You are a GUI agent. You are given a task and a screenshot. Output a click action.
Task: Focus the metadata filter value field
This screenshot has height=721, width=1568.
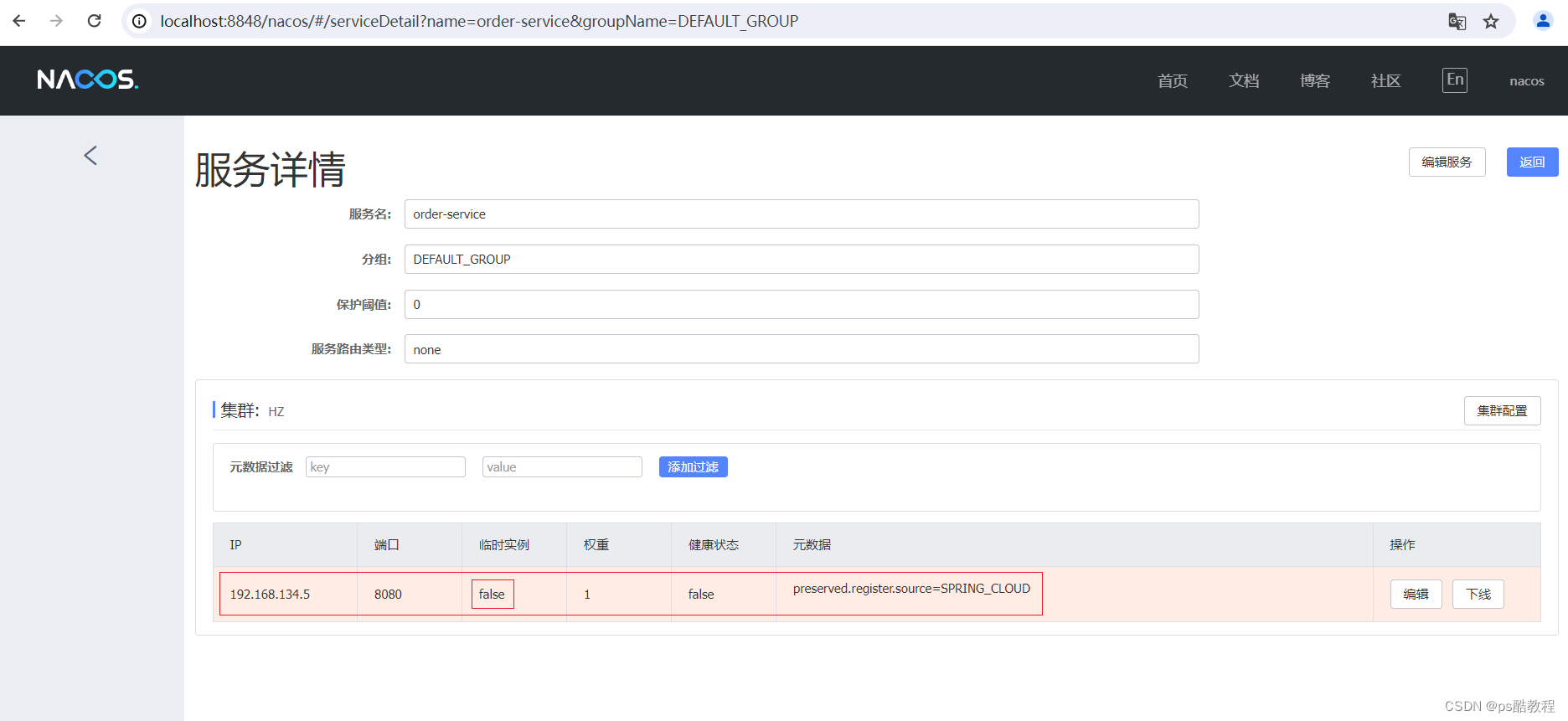(562, 467)
